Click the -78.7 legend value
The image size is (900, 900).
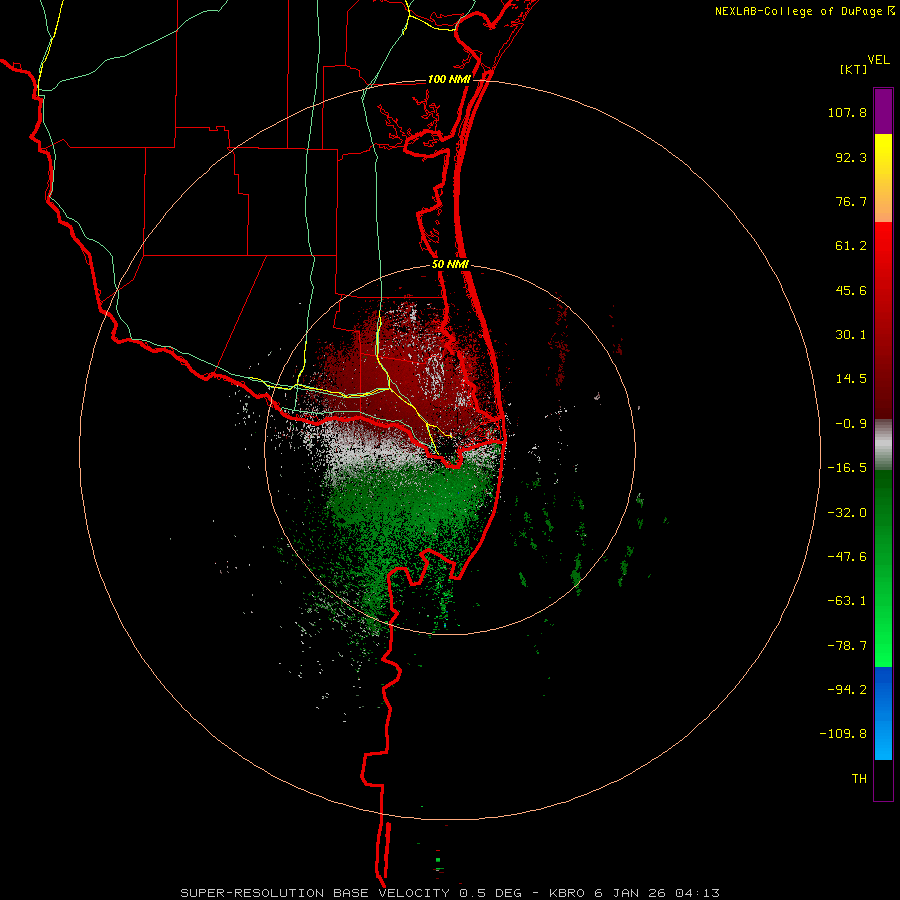point(847,646)
